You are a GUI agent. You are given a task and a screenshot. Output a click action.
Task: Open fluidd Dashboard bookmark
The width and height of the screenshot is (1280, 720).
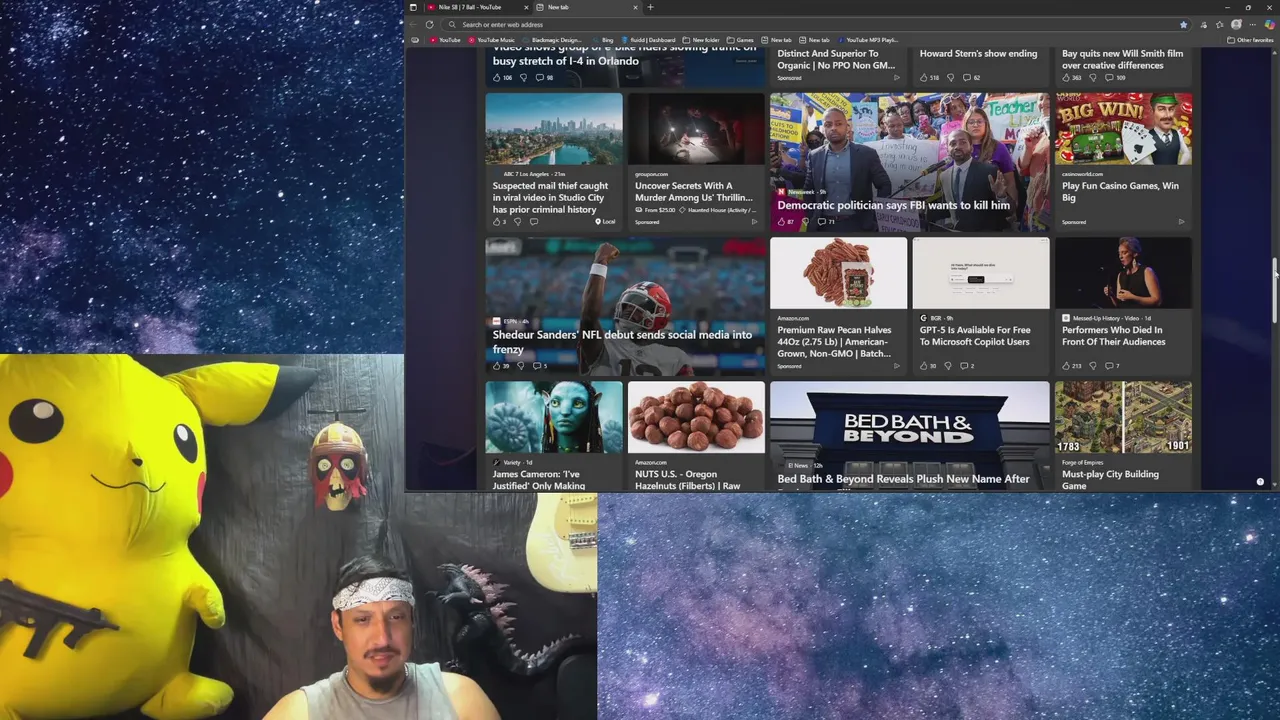tap(648, 40)
